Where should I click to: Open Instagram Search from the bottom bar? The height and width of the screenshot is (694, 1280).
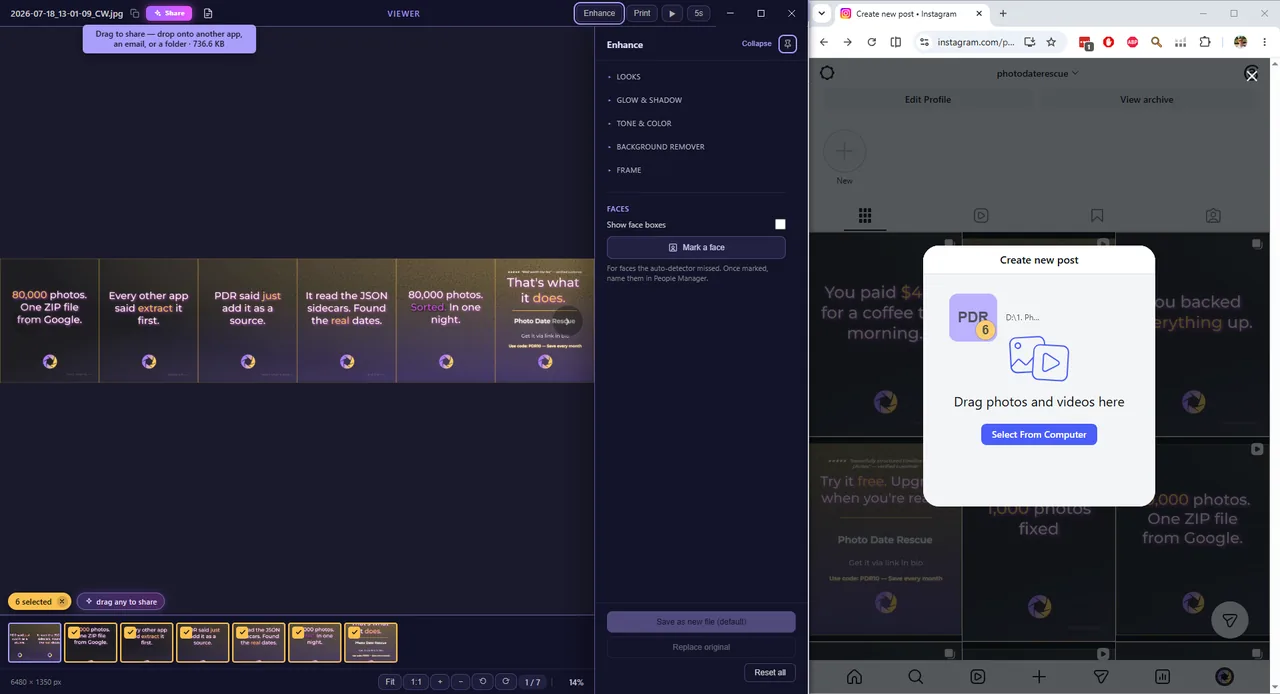tap(916, 677)
